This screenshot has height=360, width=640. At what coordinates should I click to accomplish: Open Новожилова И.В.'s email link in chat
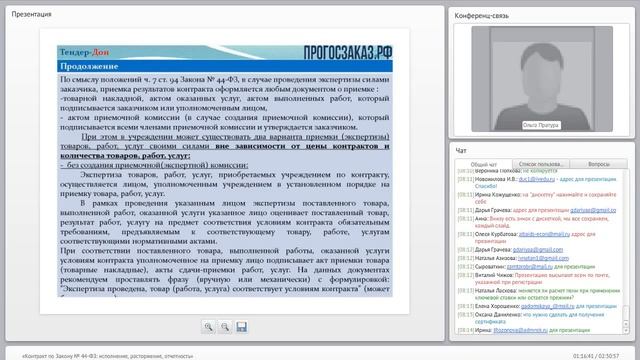point(537,179)
